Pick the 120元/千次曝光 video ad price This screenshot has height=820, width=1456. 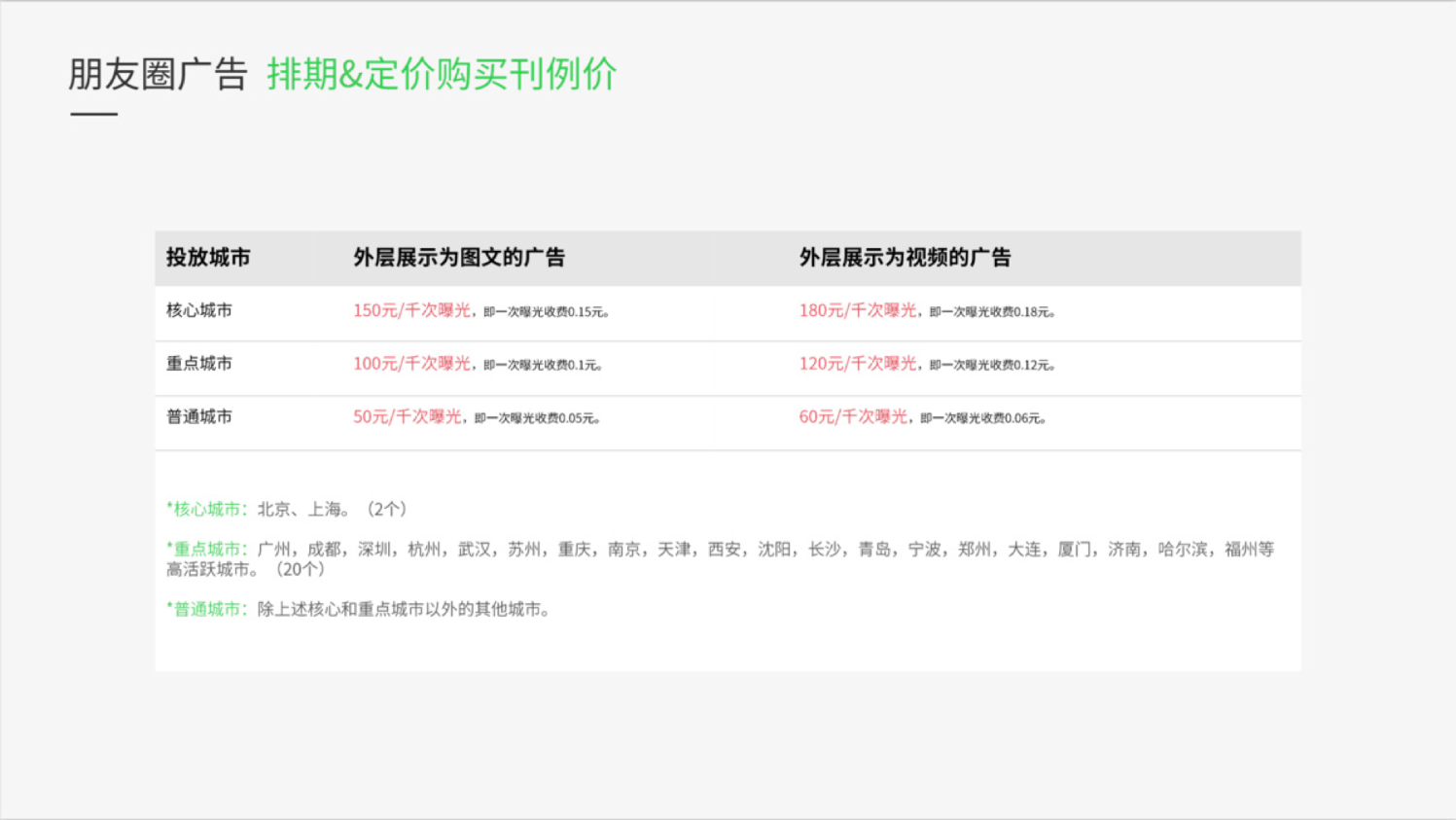point(857,364)
